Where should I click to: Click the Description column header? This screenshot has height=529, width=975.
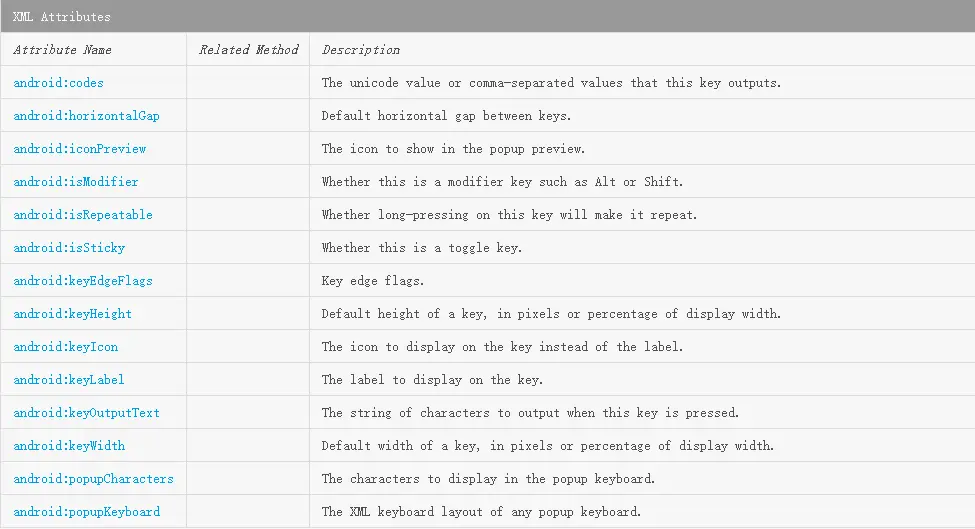[361, 50]
